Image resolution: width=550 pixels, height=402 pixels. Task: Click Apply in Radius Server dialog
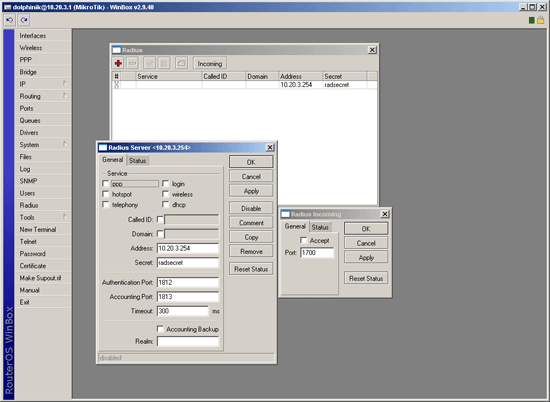coord(251,191)
